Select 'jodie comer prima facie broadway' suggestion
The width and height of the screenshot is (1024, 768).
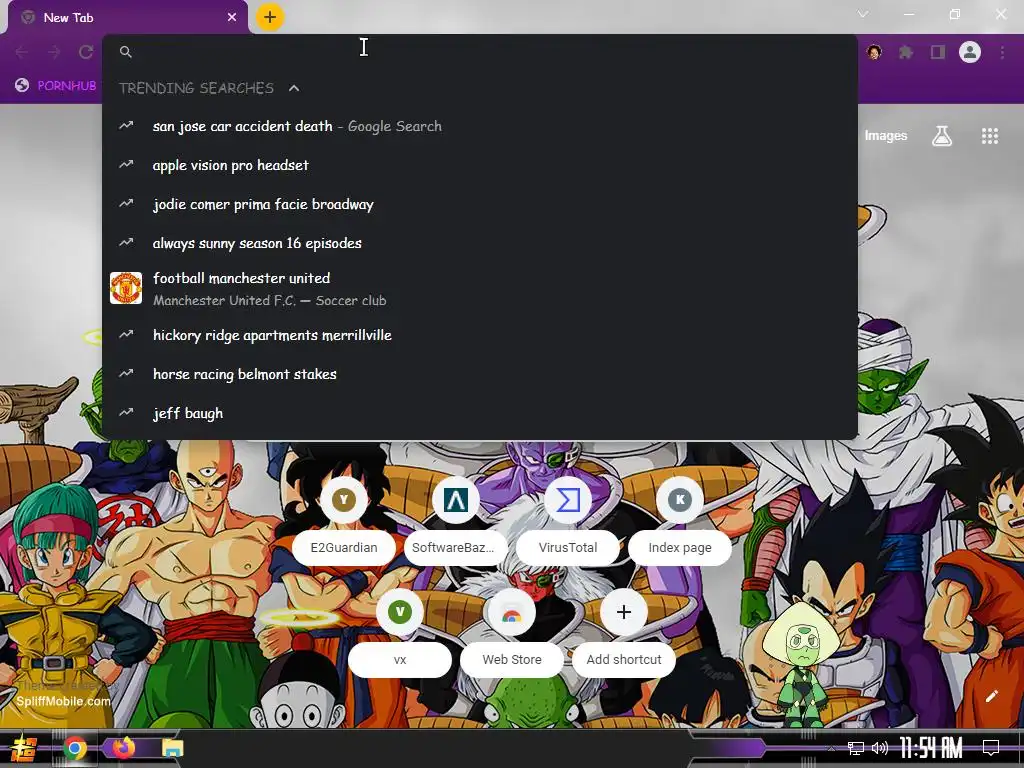(x=480, y=204)
